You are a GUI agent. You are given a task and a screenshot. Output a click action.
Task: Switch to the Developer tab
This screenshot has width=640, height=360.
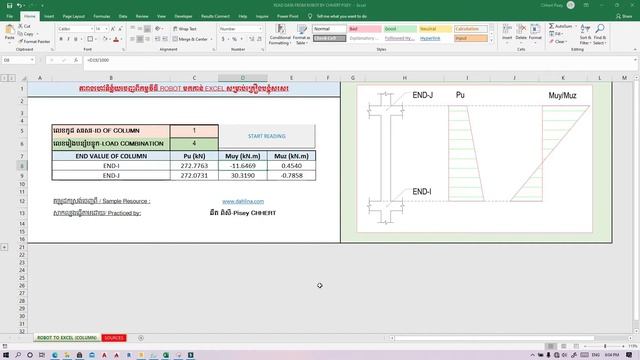(x=183, y=16)
